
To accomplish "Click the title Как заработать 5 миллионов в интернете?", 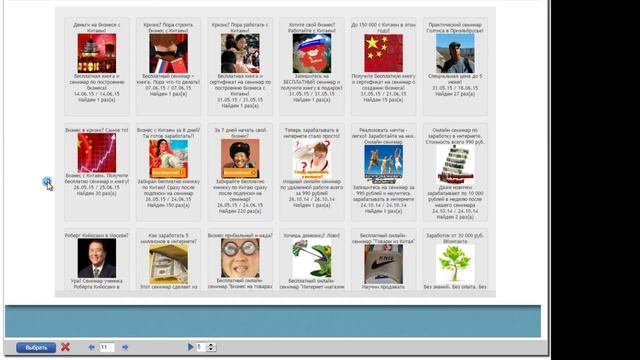I will pos(168,238).
